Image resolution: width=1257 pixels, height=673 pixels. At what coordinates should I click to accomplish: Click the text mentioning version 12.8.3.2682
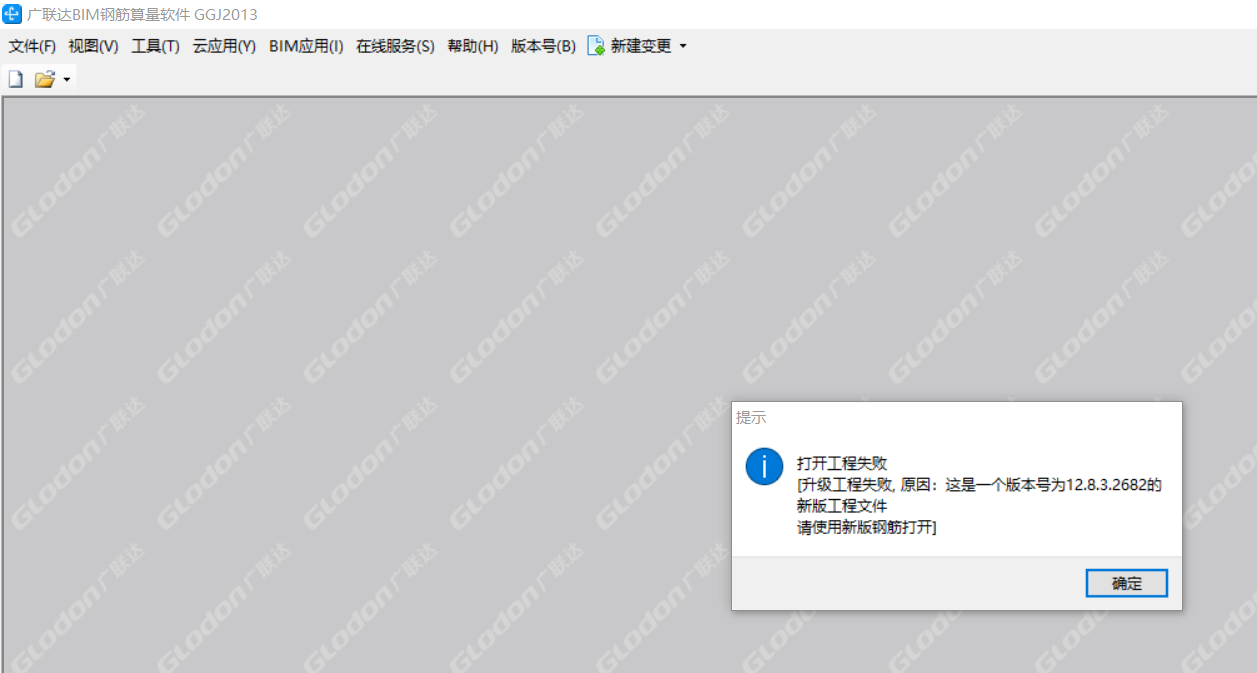click(979, 485)
